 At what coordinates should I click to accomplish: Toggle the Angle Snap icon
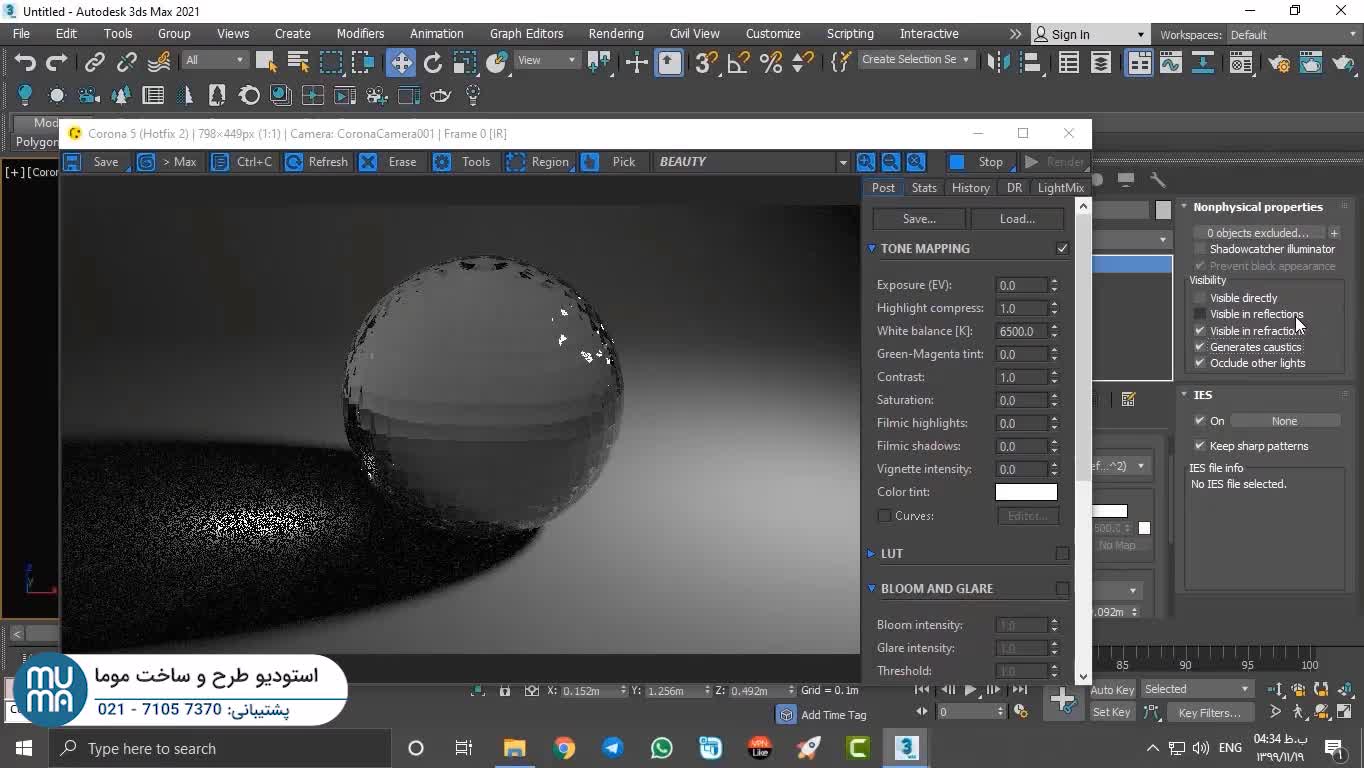[738, 63]
